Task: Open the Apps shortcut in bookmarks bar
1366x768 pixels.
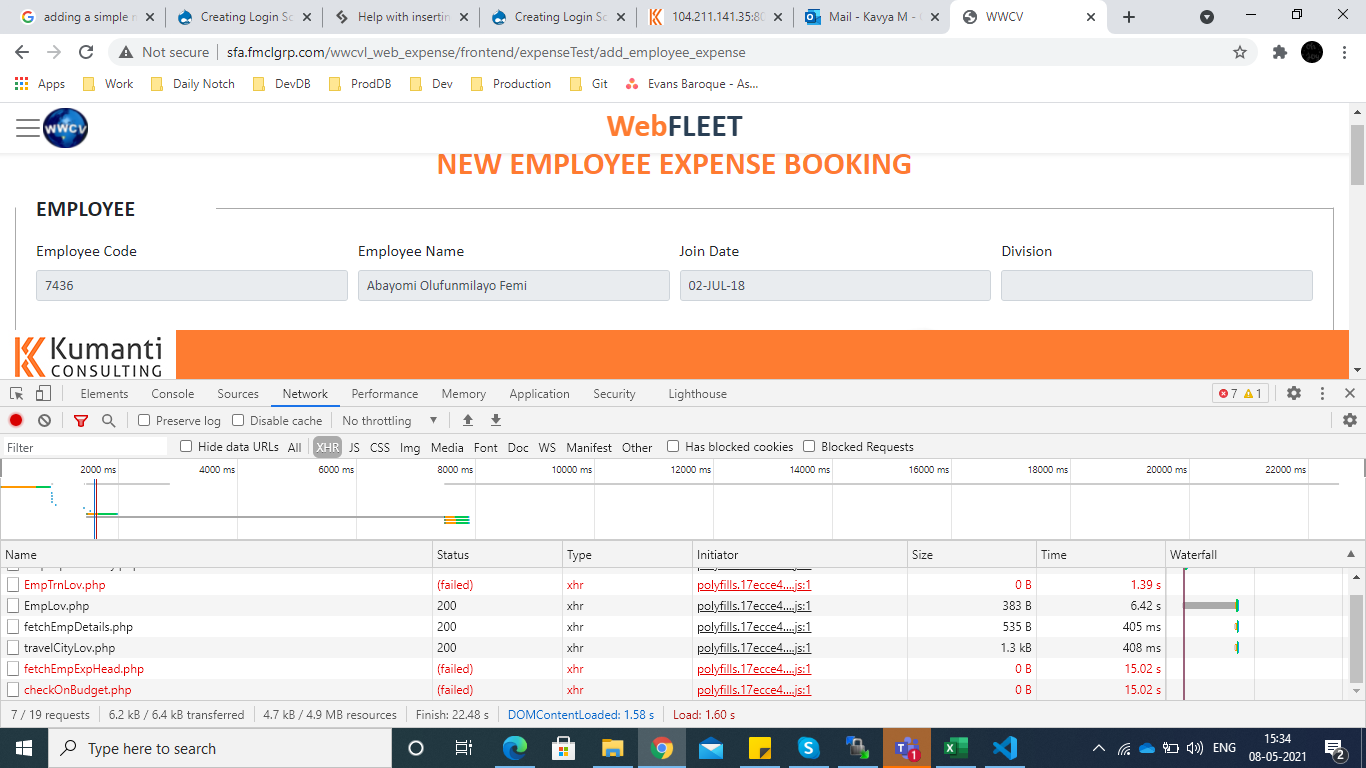Action: [x=40, y=84]
